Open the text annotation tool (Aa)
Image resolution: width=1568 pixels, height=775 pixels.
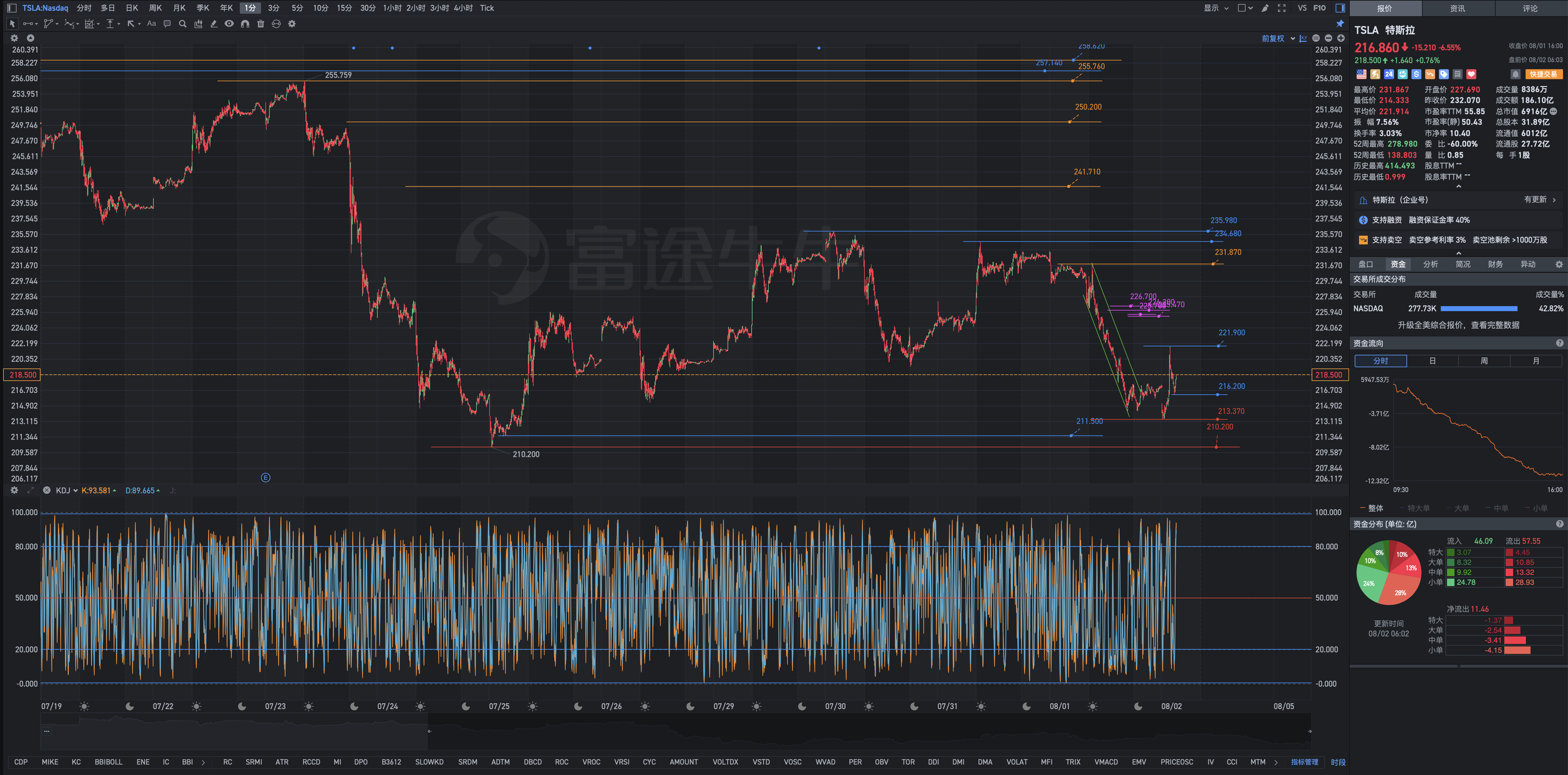coord(152,24)
